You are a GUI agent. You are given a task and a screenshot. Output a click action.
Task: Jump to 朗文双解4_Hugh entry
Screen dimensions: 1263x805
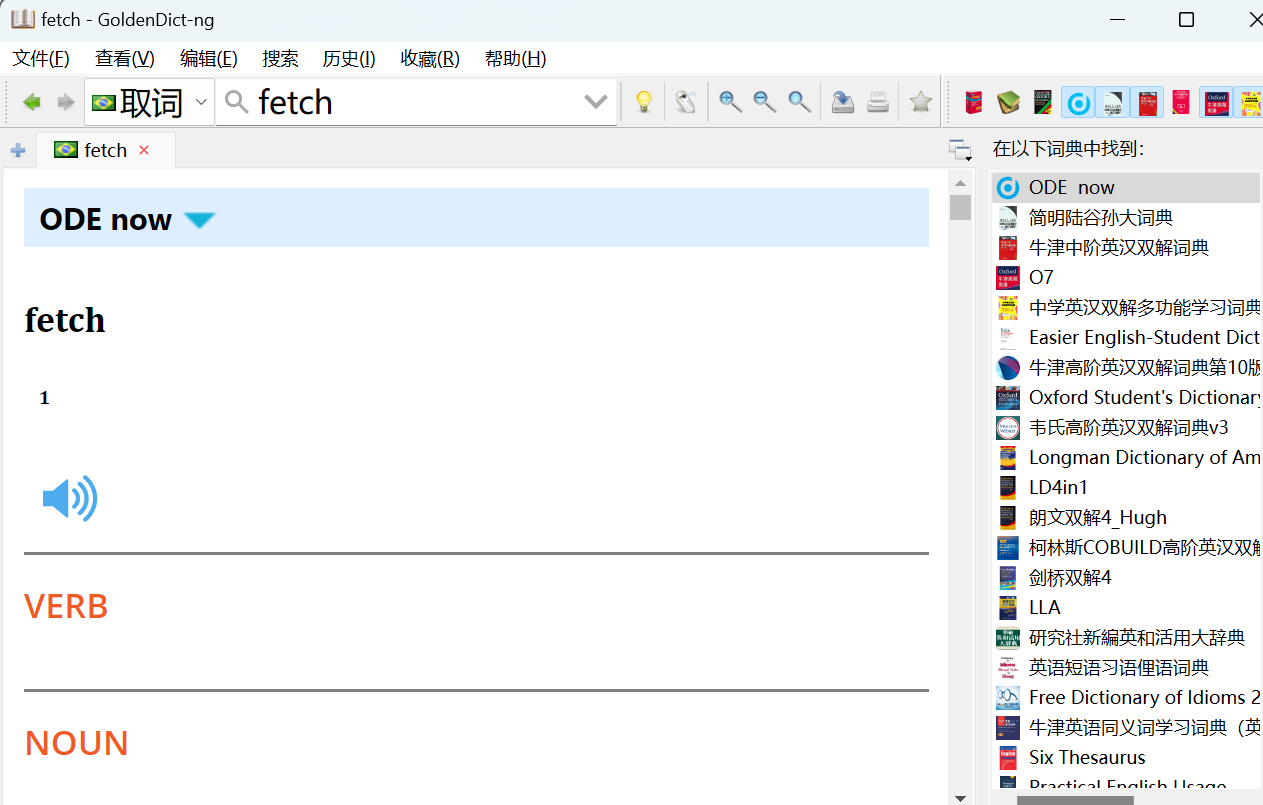(x=1126, y=517)
